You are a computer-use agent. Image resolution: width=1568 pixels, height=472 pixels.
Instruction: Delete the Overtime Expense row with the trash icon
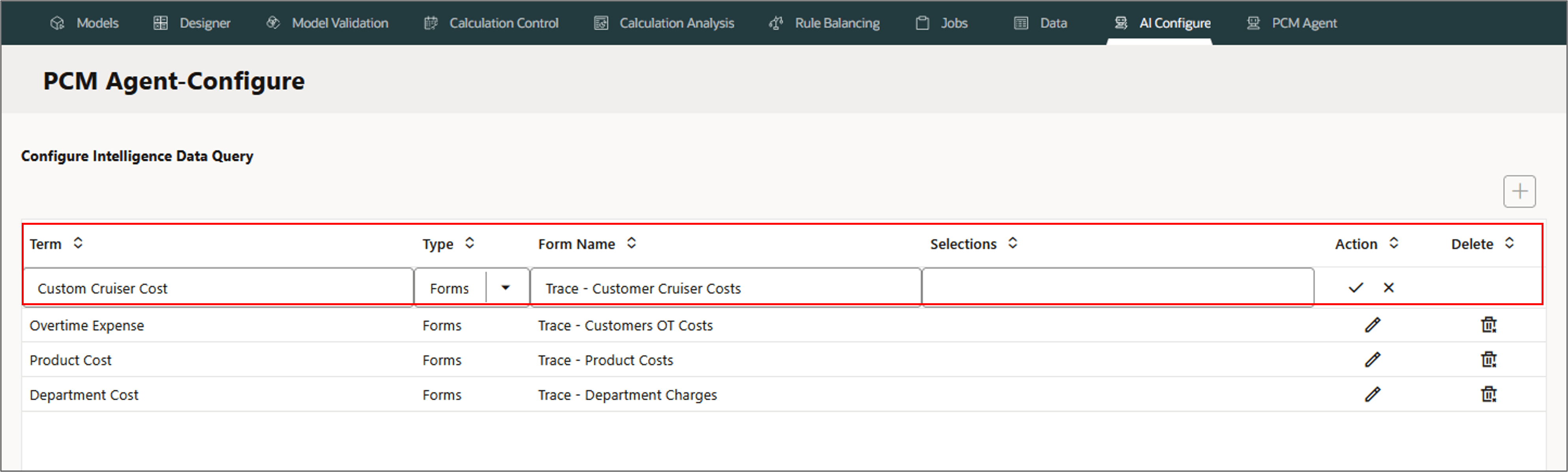[x=1488, y=325]
